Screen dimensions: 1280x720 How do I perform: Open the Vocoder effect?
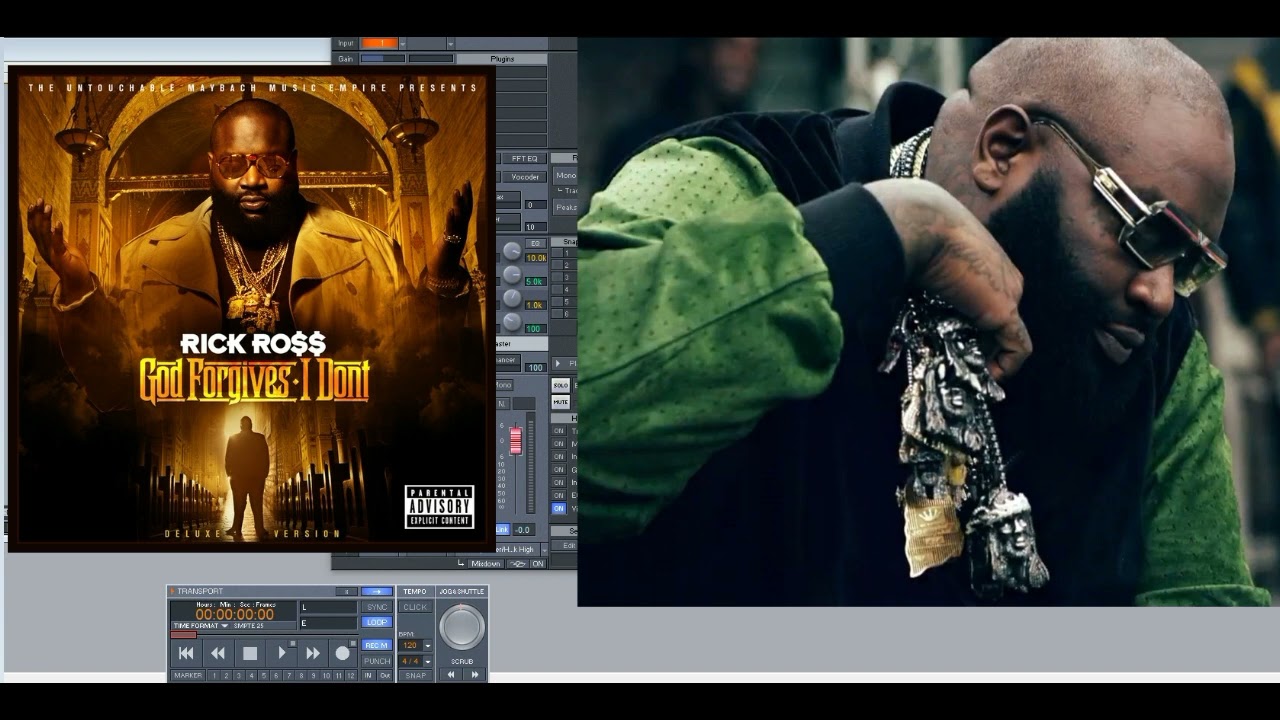pyautogui.click(x=525, y=177)
